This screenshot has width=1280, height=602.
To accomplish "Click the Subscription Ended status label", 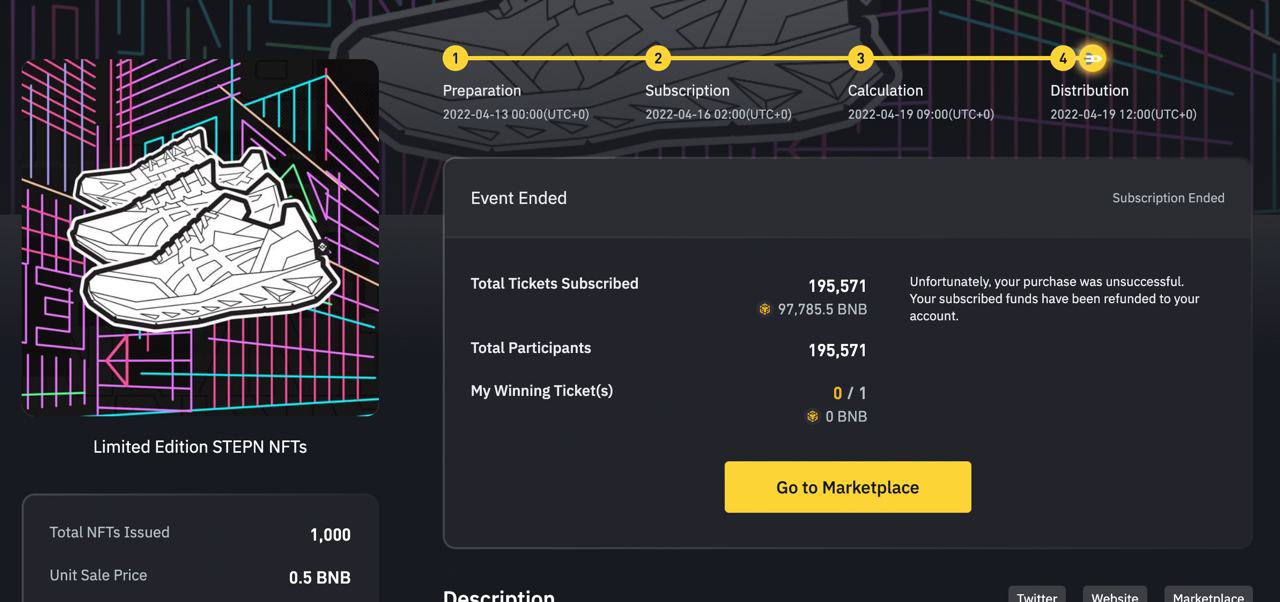I will (x=1168, y=198).
